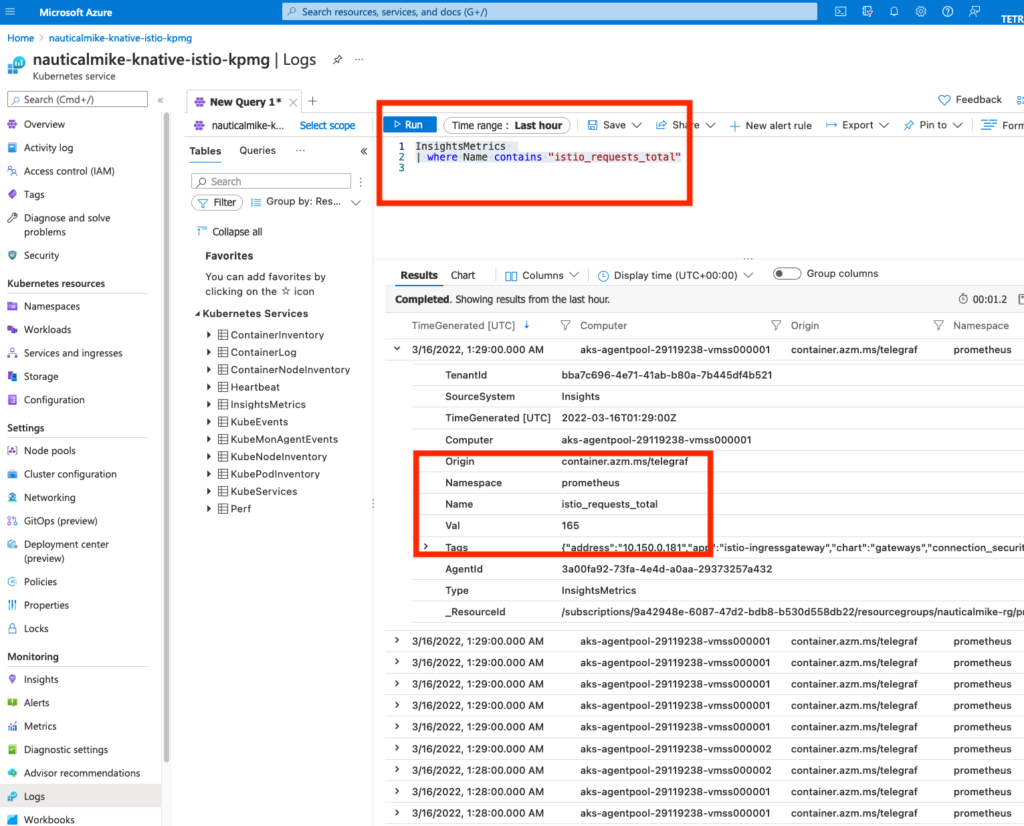Open the notifications bell icon

(x=894, y=12)
